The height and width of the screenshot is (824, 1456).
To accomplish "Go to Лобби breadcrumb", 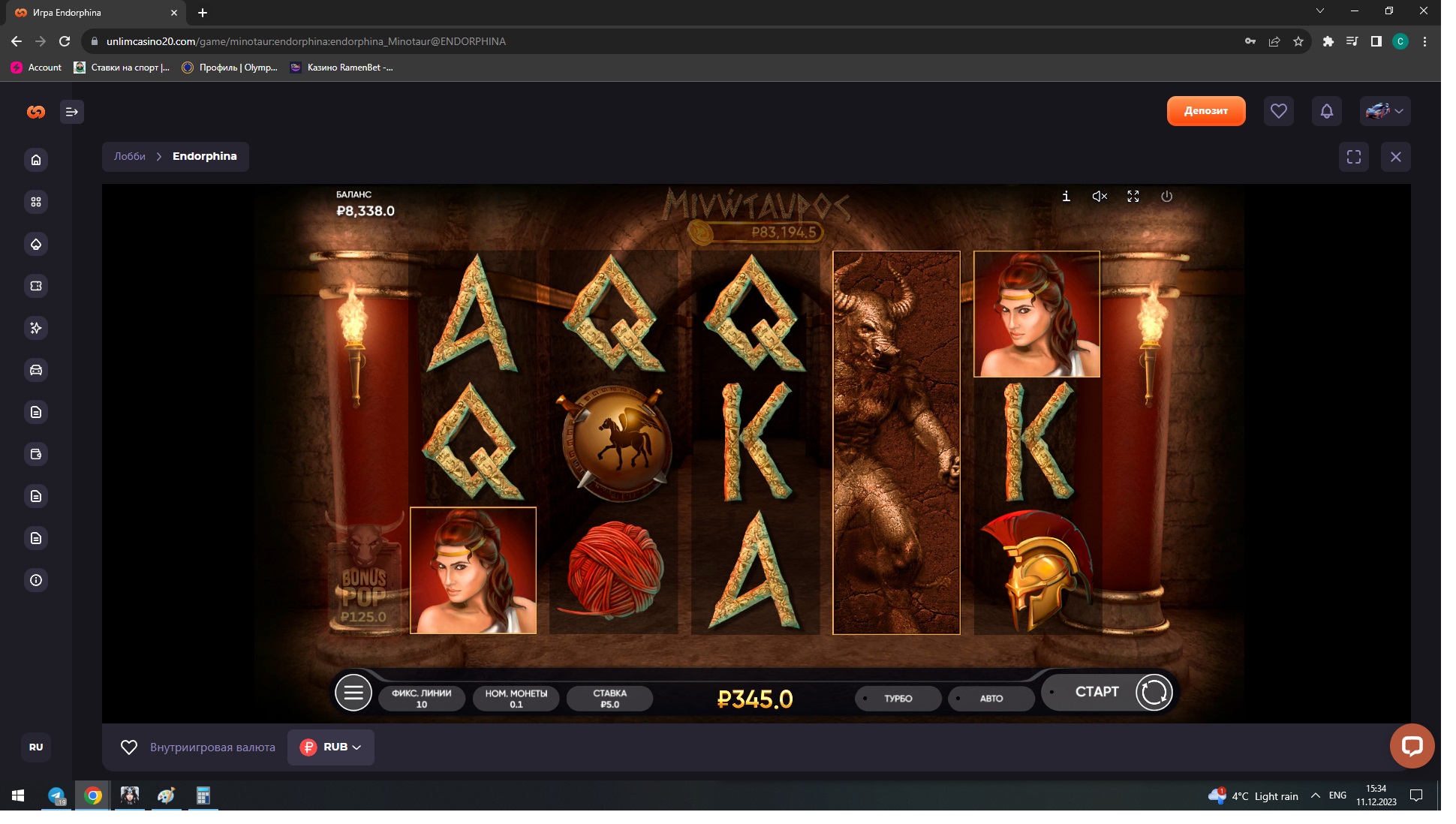I will coord(130,157).
